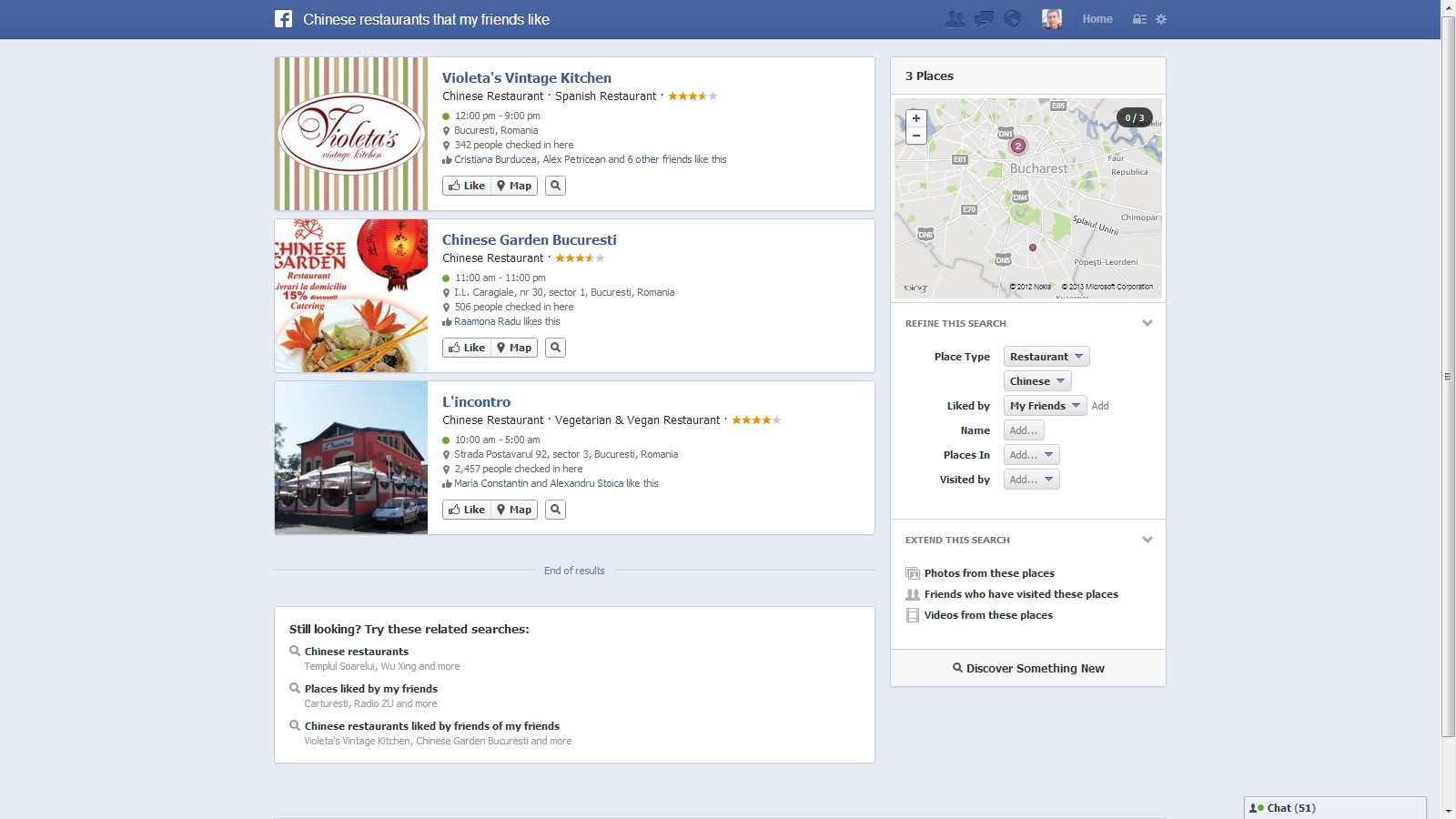Toggle Like on Violeta's Vintage Kitchen
This screenshot has height=819, width=1456.
click(468, 185)
